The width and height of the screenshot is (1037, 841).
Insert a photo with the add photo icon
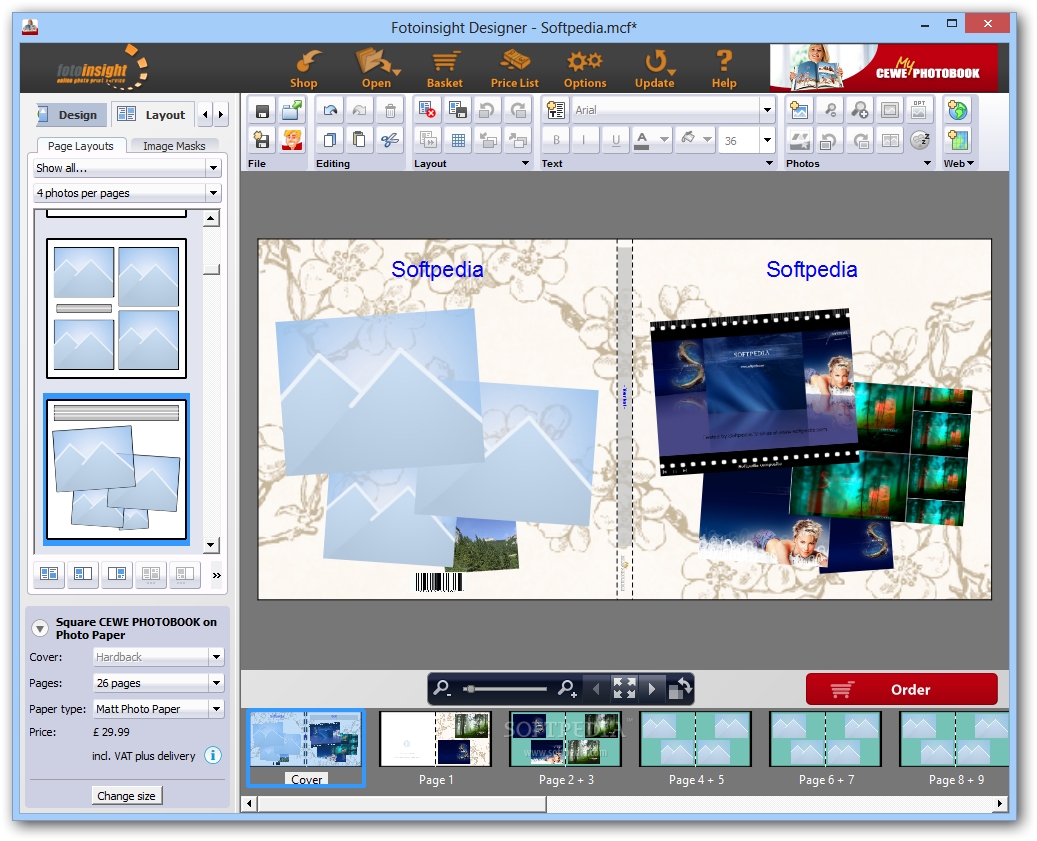800,110
